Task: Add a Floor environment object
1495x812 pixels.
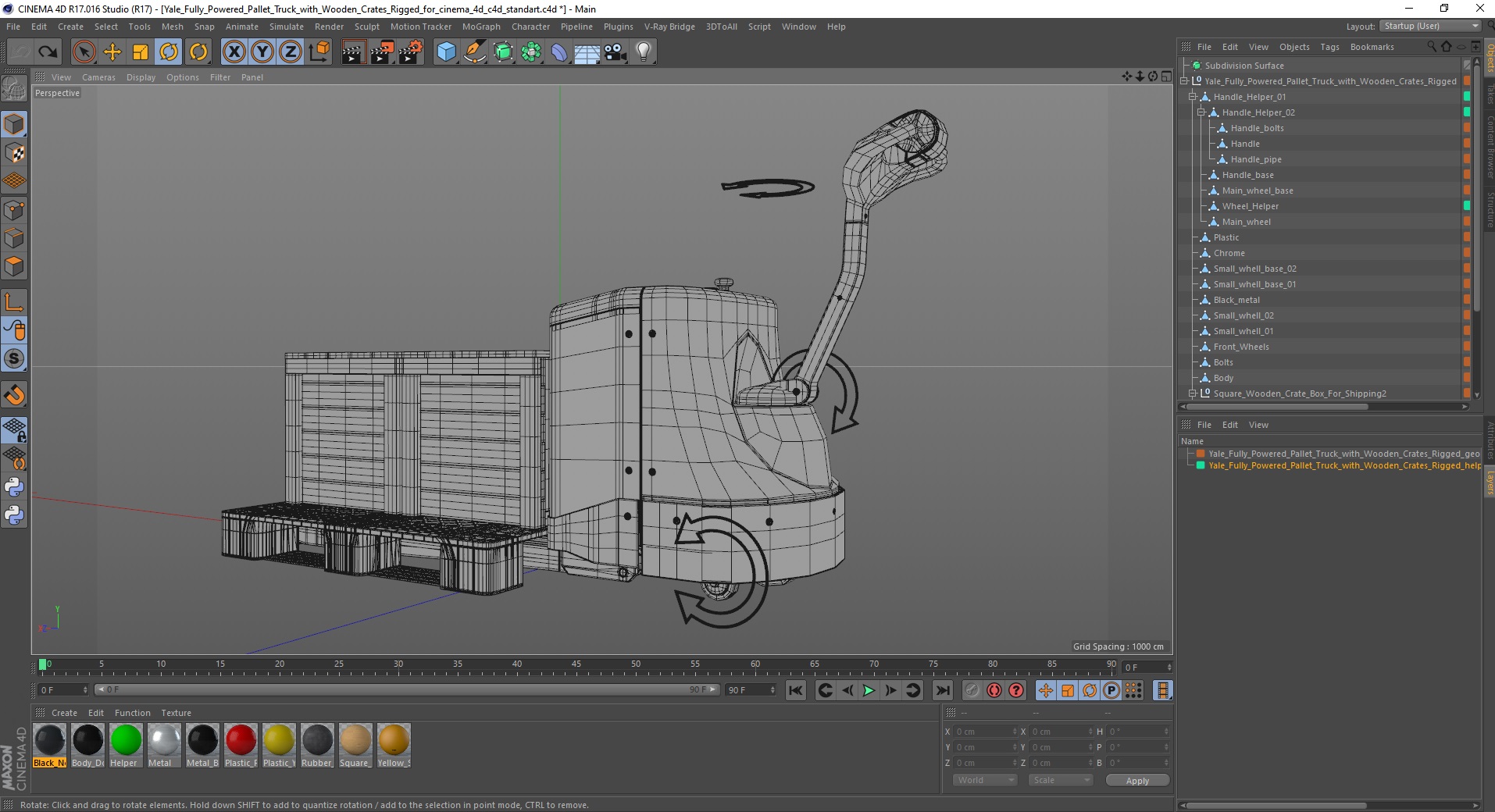Action: coord(587,52)
